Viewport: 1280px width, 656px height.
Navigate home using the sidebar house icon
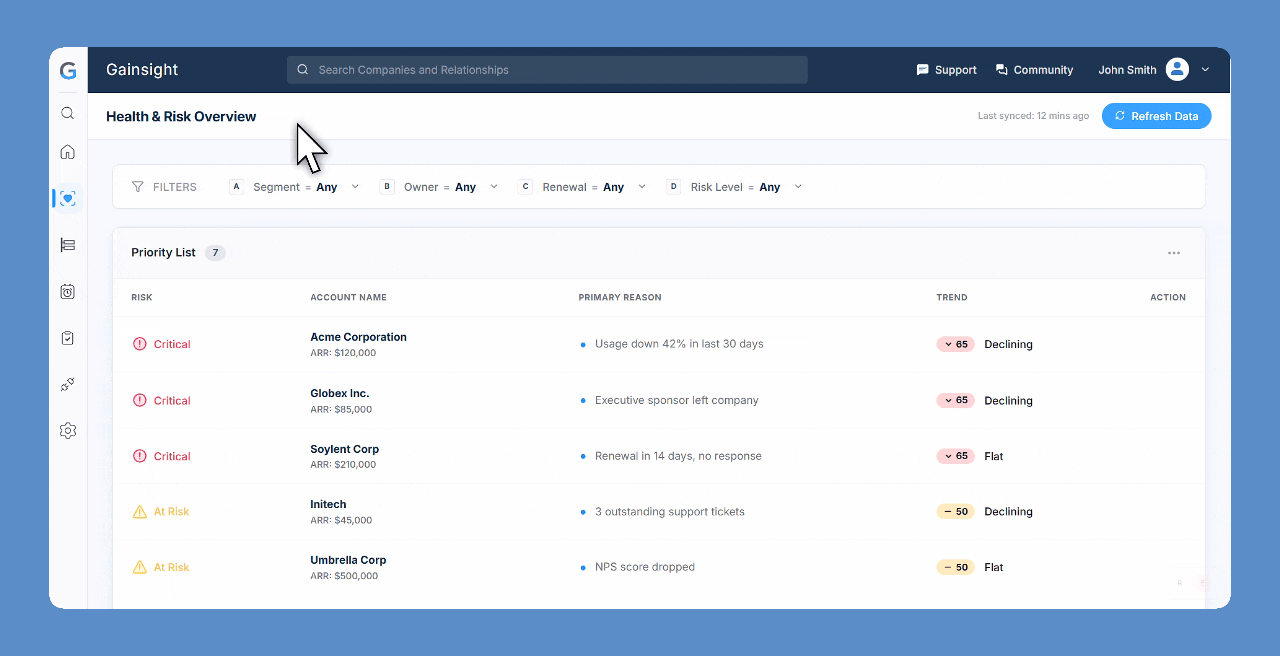(x=67, y=151)
